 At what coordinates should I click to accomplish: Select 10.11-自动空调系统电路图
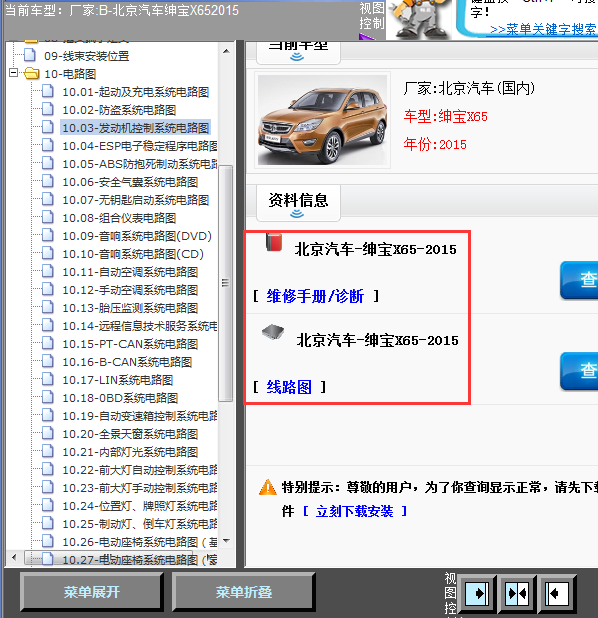coord(130,272)
